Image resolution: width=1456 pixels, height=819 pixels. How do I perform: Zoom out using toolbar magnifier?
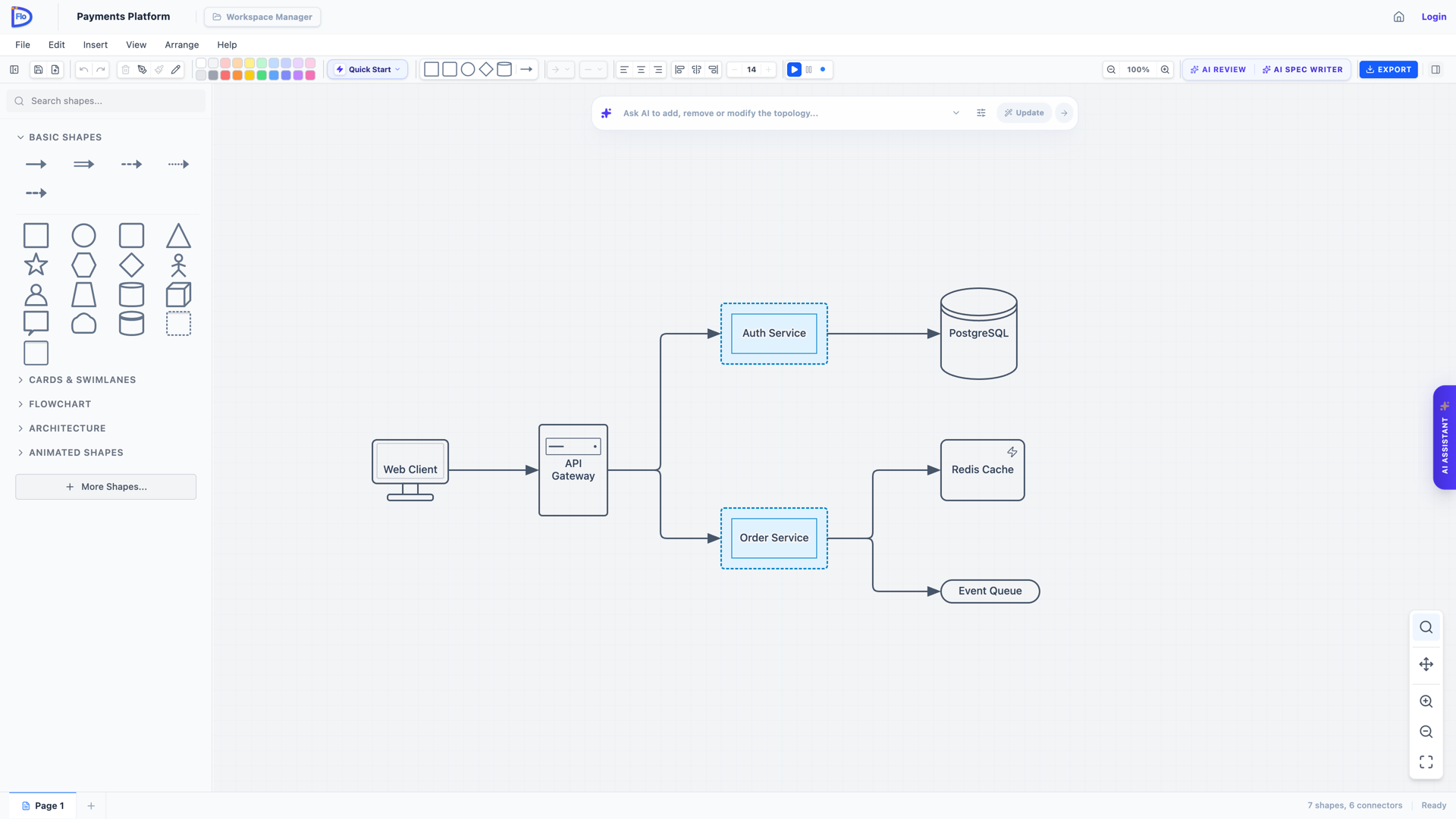[x=1111, y=70]
